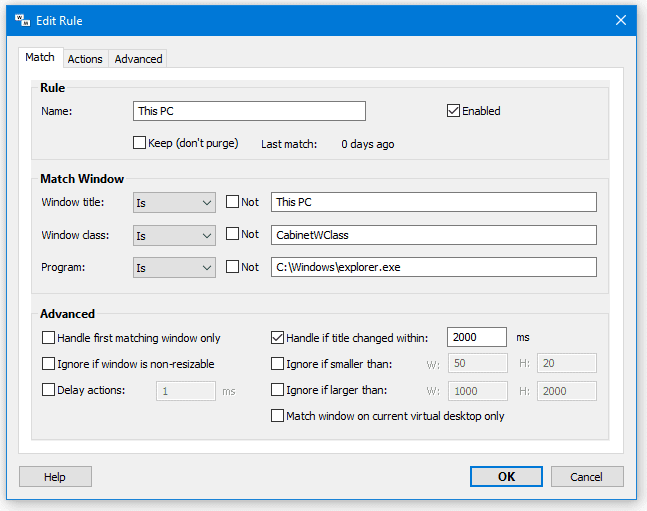Screen dimensions: 647x511
Task: Expand the Window class match type dropdown
Action: [x=174, y=235]
